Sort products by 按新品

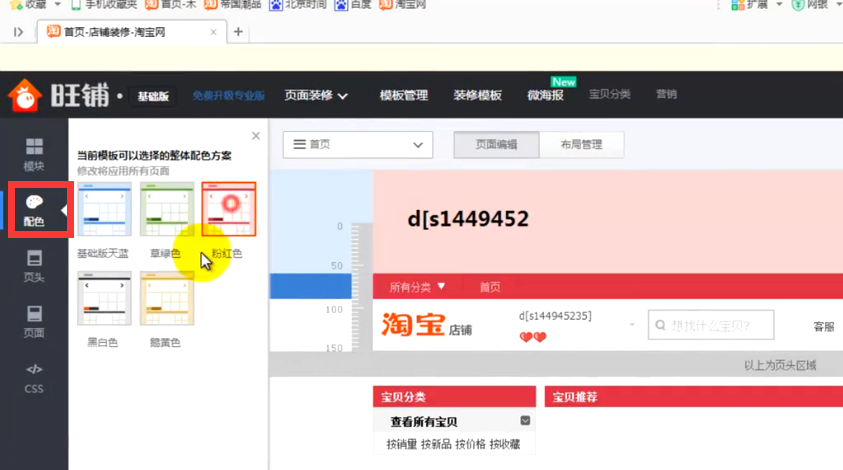pos(436,444)
